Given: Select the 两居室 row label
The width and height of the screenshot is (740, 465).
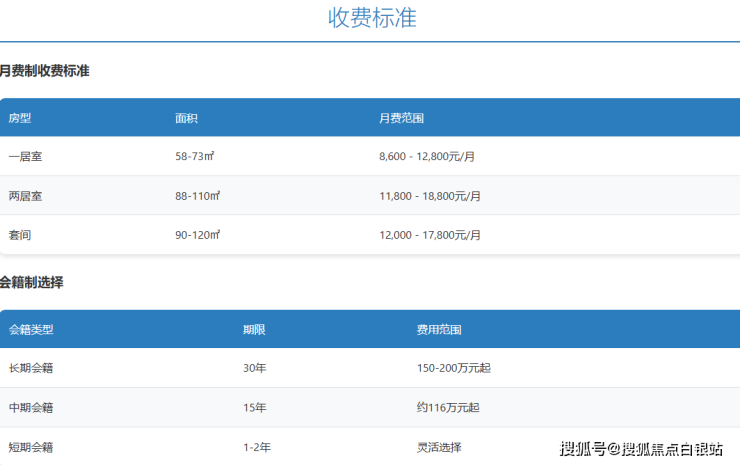Looking at the screenshot, I should point(25,196).
